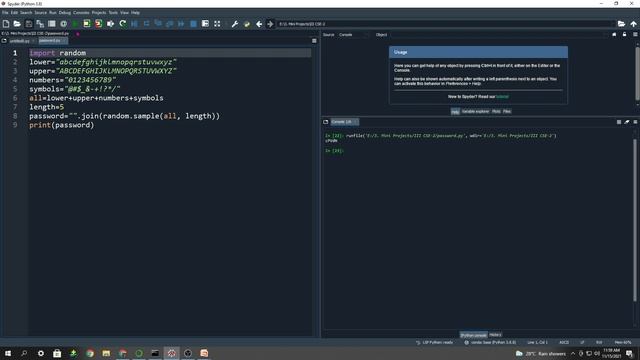Browse console tabs icon

325,122
